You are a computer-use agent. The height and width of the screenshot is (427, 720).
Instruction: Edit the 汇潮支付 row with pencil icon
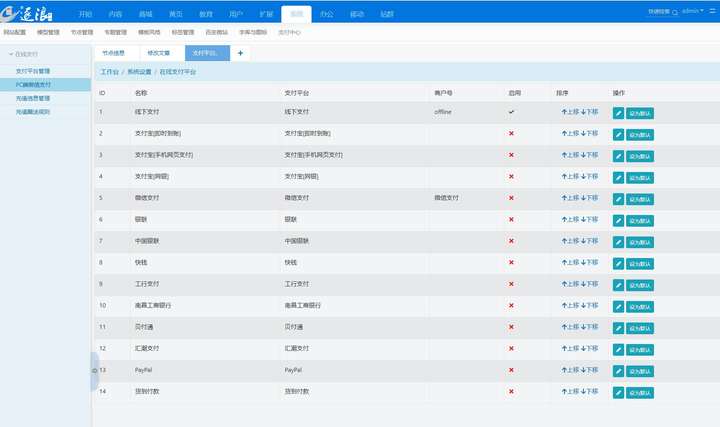click(x=618, y=349)
